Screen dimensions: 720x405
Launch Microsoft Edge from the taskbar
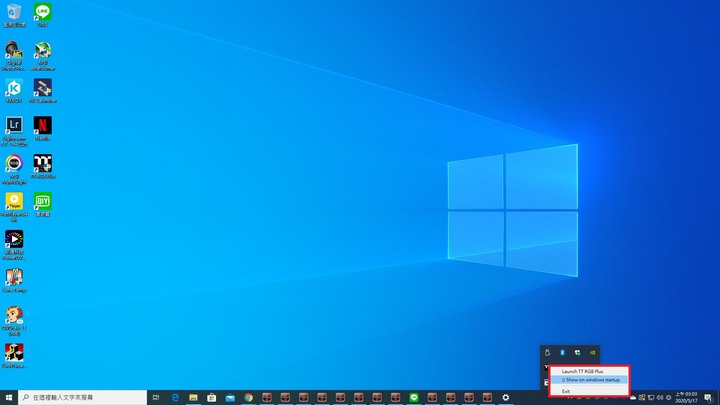click(x=175, y=397)
